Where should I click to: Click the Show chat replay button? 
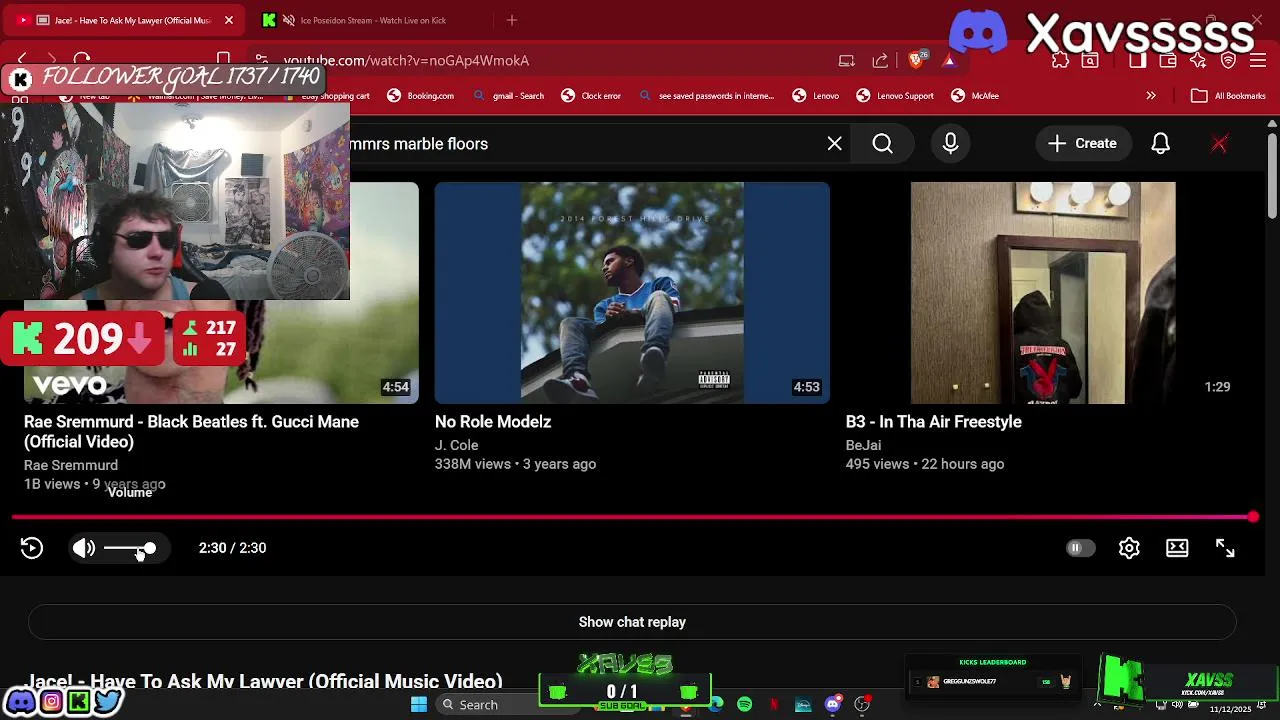click(632, 622)
